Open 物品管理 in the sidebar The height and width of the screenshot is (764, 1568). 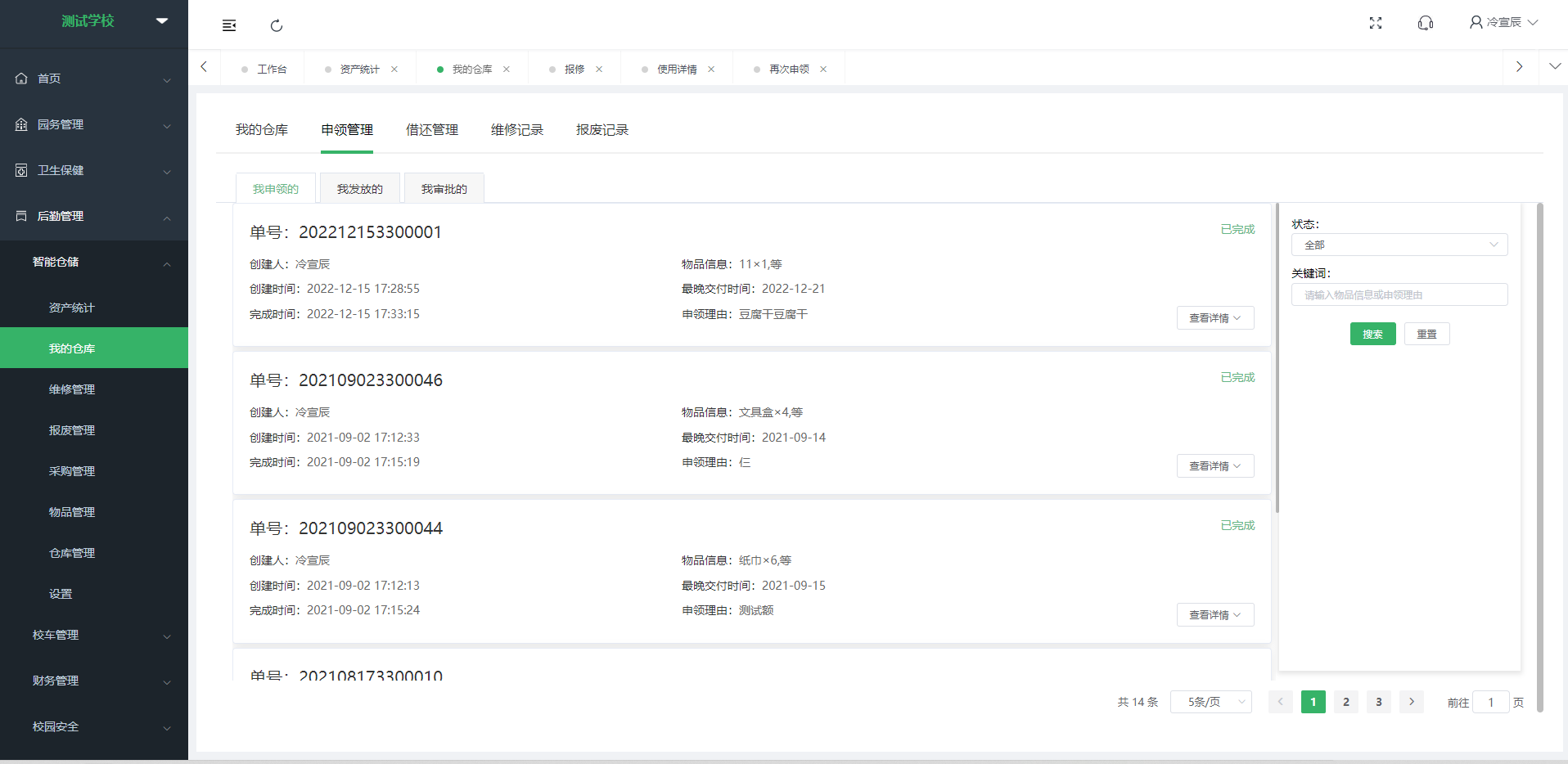point(94,512)
